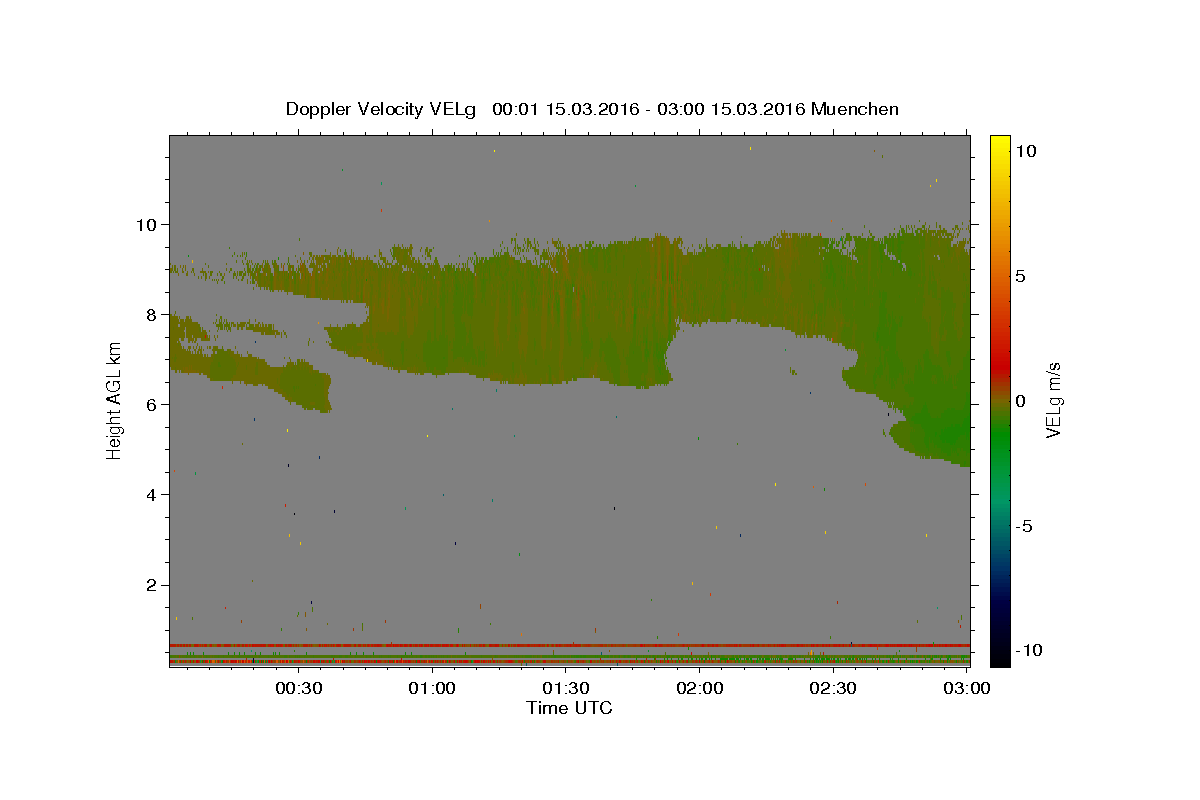1200x800 pixels.
Task: Click the 6 km height tick label
Action: point(150,404)
